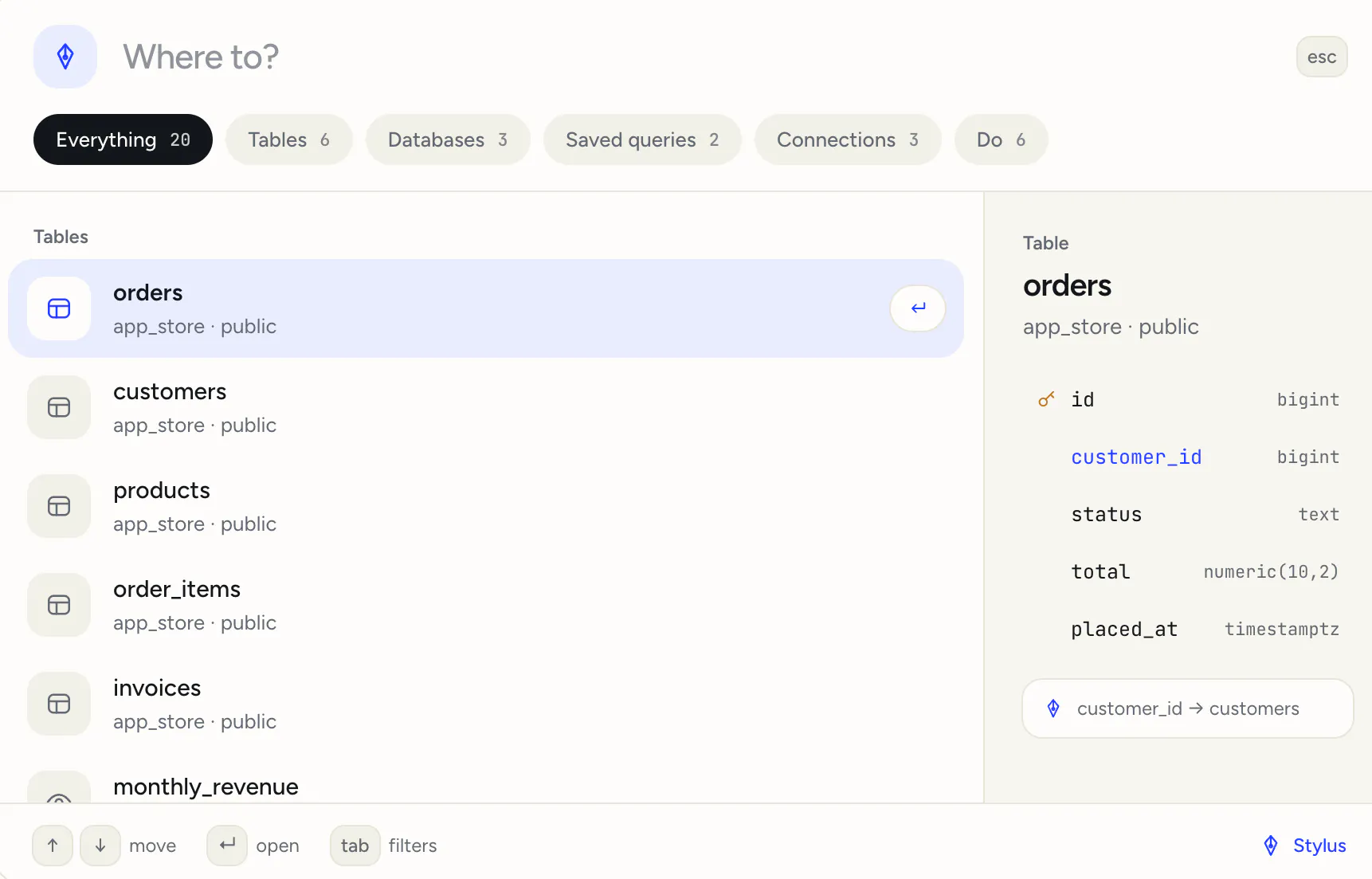
Task: Click the Stylus logo in the footer
Action: pos(1271,846)
